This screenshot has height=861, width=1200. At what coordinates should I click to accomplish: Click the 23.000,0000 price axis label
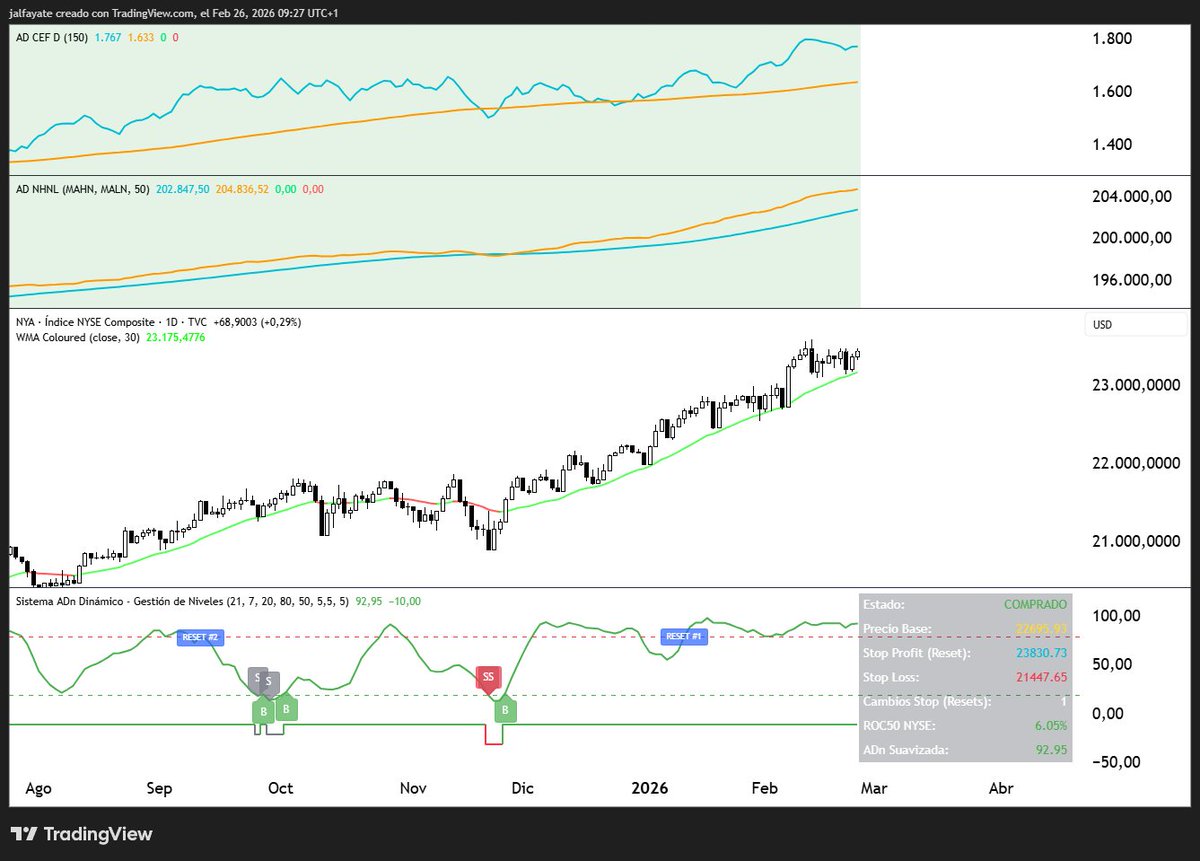click(1137, 385)
